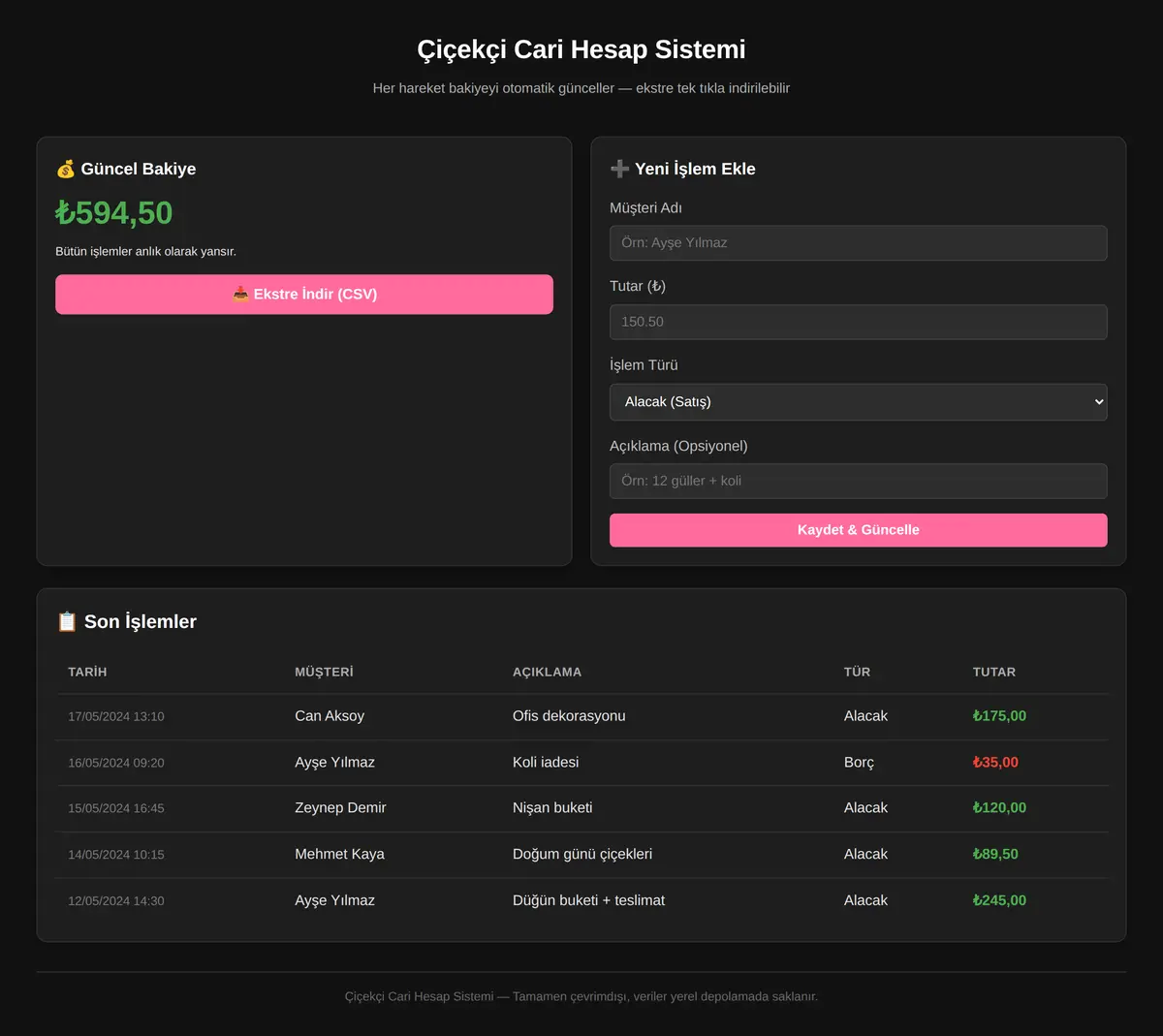Click the Düğün buketi + teslimat description

point(588,900)
